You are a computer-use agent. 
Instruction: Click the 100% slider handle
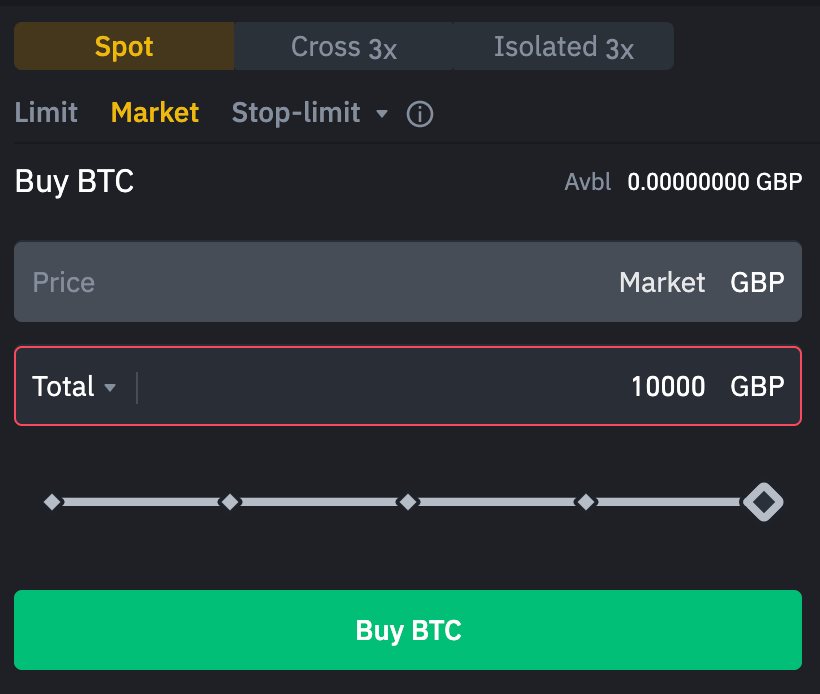[763, 501]
